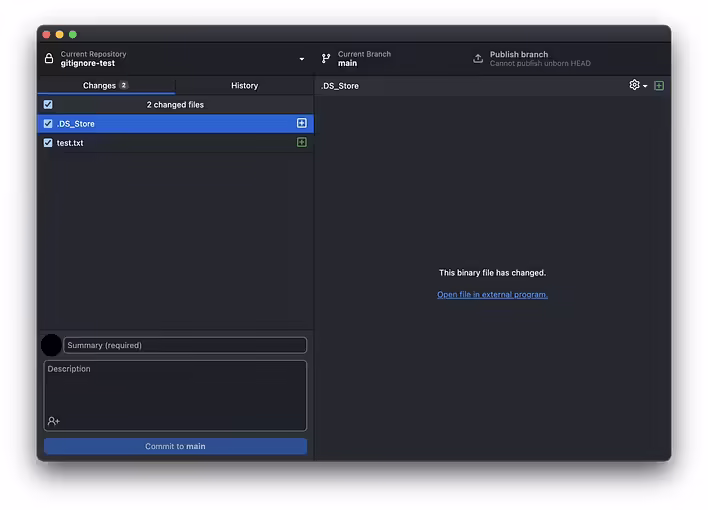Uncheck the test.txt file checkbox

48,142
